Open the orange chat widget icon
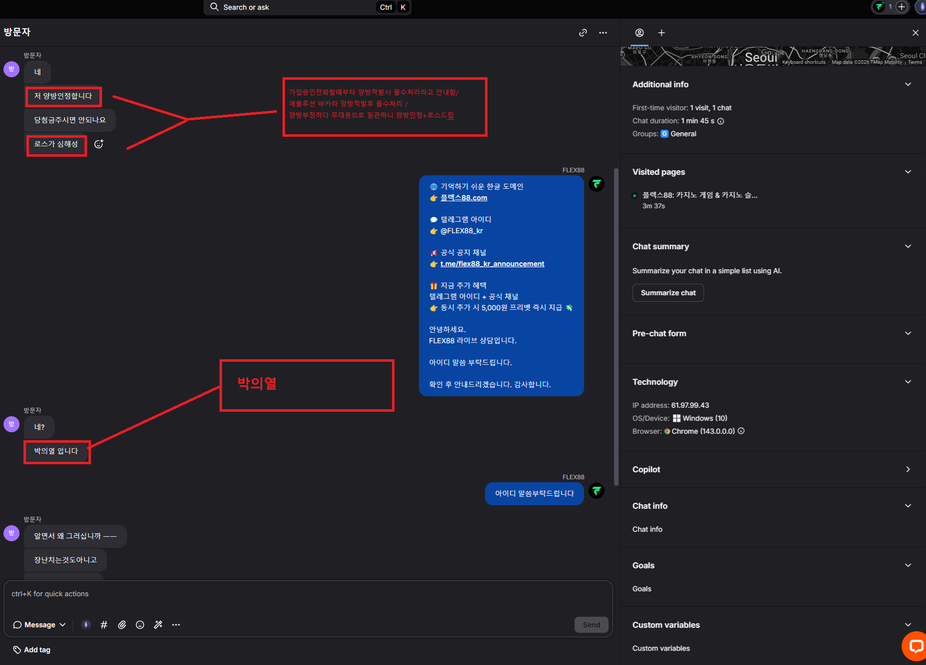The height and width of the screenshot is (665, 926). [913, 646]
